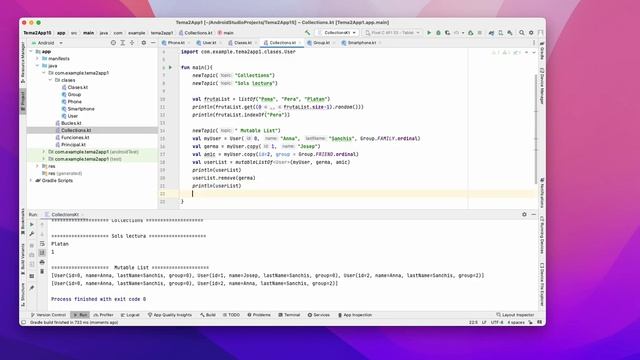
Task: Toggle Gradle panel on right stripe
Action: (542, 51)
